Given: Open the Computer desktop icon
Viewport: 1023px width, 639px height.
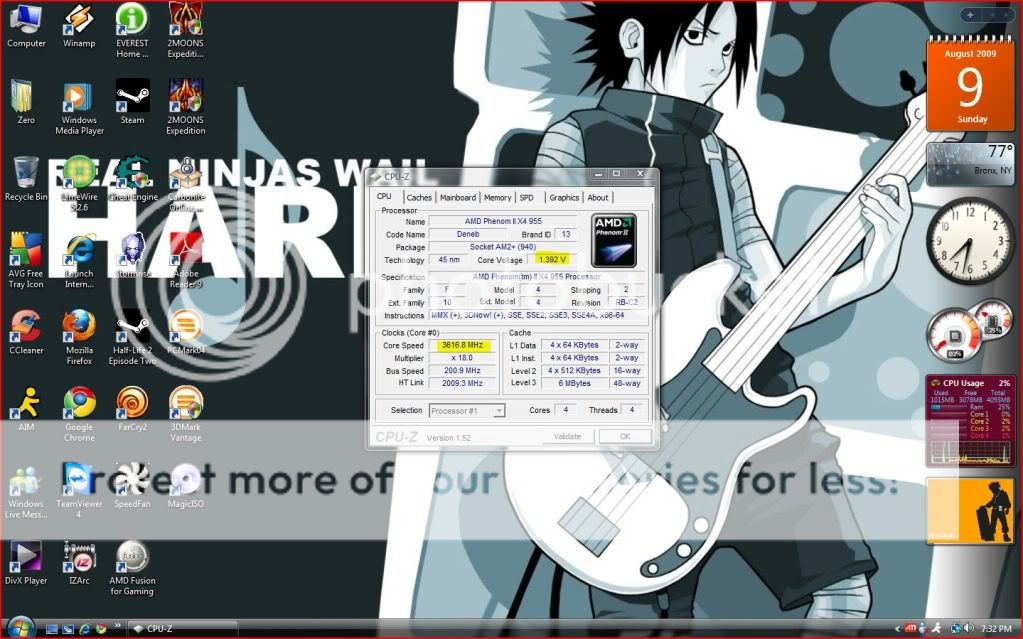Looking at the screenshot, I should click(x=26, y=26).
